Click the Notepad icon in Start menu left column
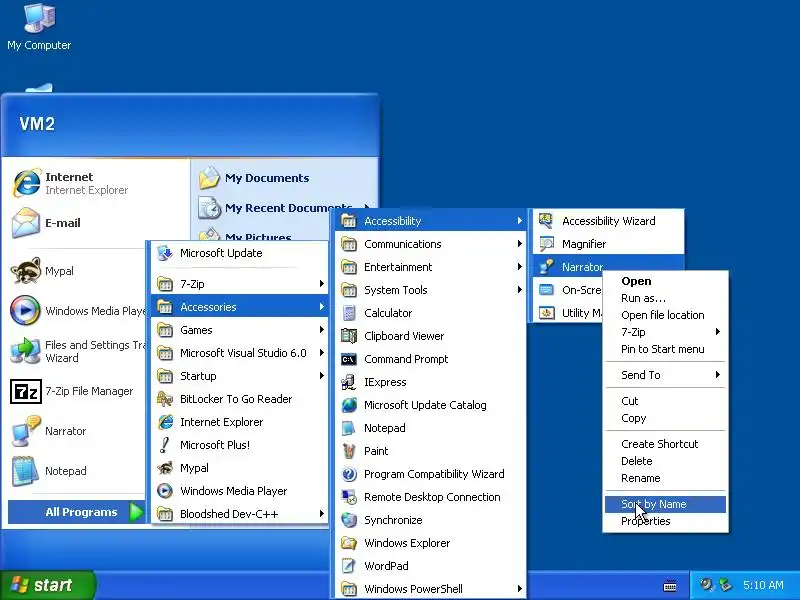Viewport: 800px width, 600px height. (x=26, y=471)
